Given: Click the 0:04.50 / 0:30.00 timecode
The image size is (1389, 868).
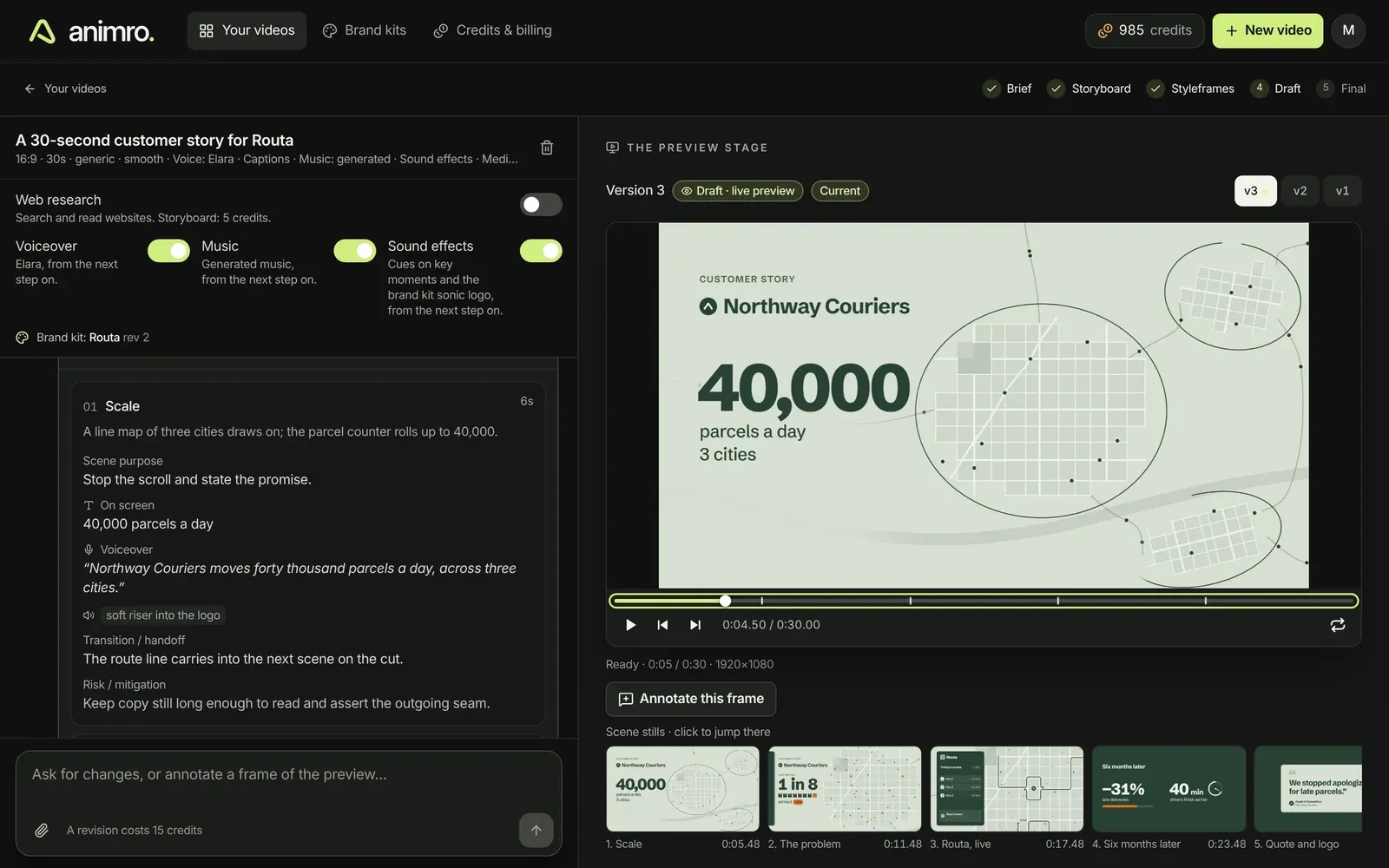Looking at the screenshot, I should 771,625.
